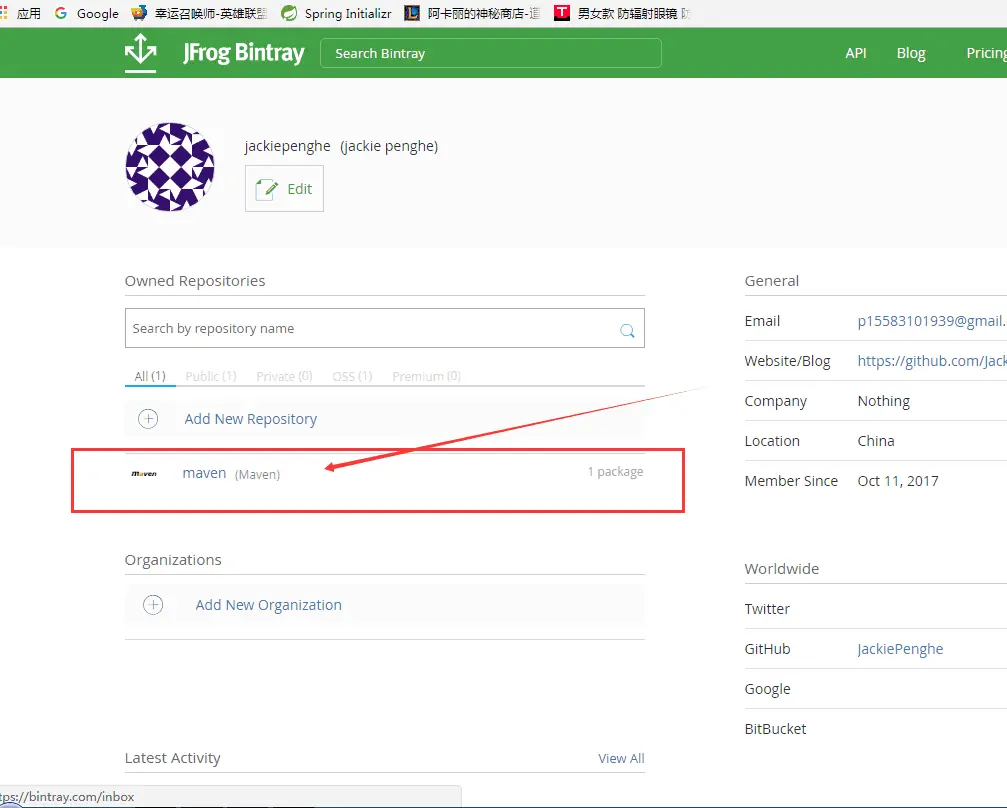Click the Edit profile button
The height and width of the screenshot is (808, 1007).
coord(284,189)
